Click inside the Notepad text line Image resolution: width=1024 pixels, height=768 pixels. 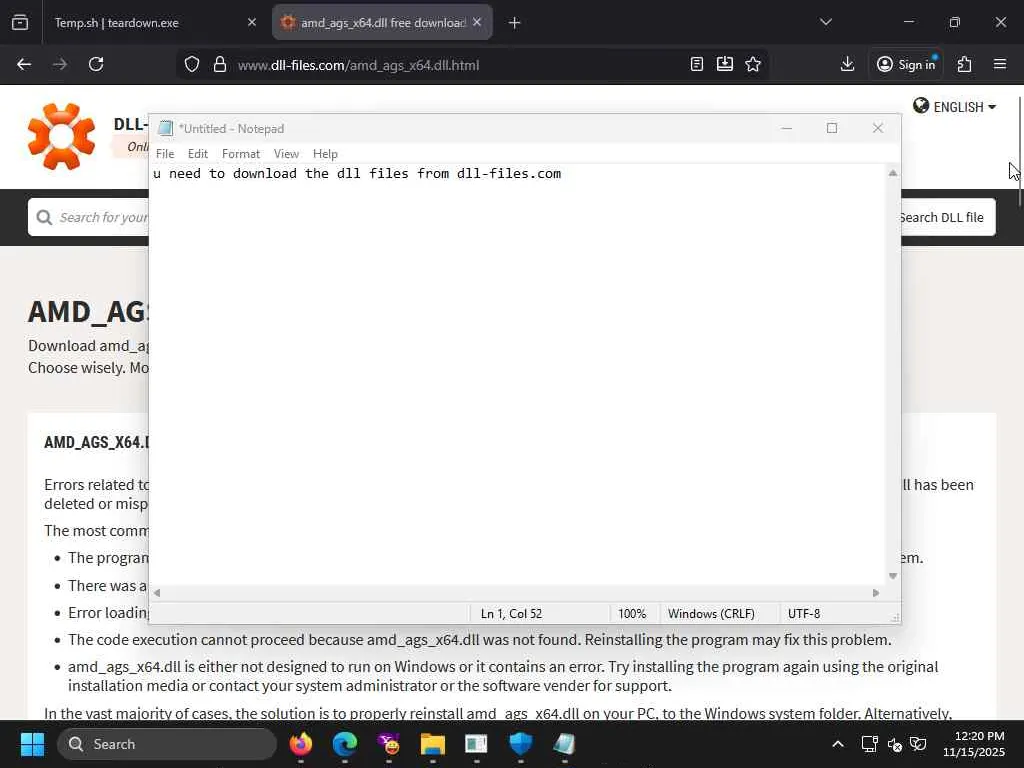tap(357, 174)
